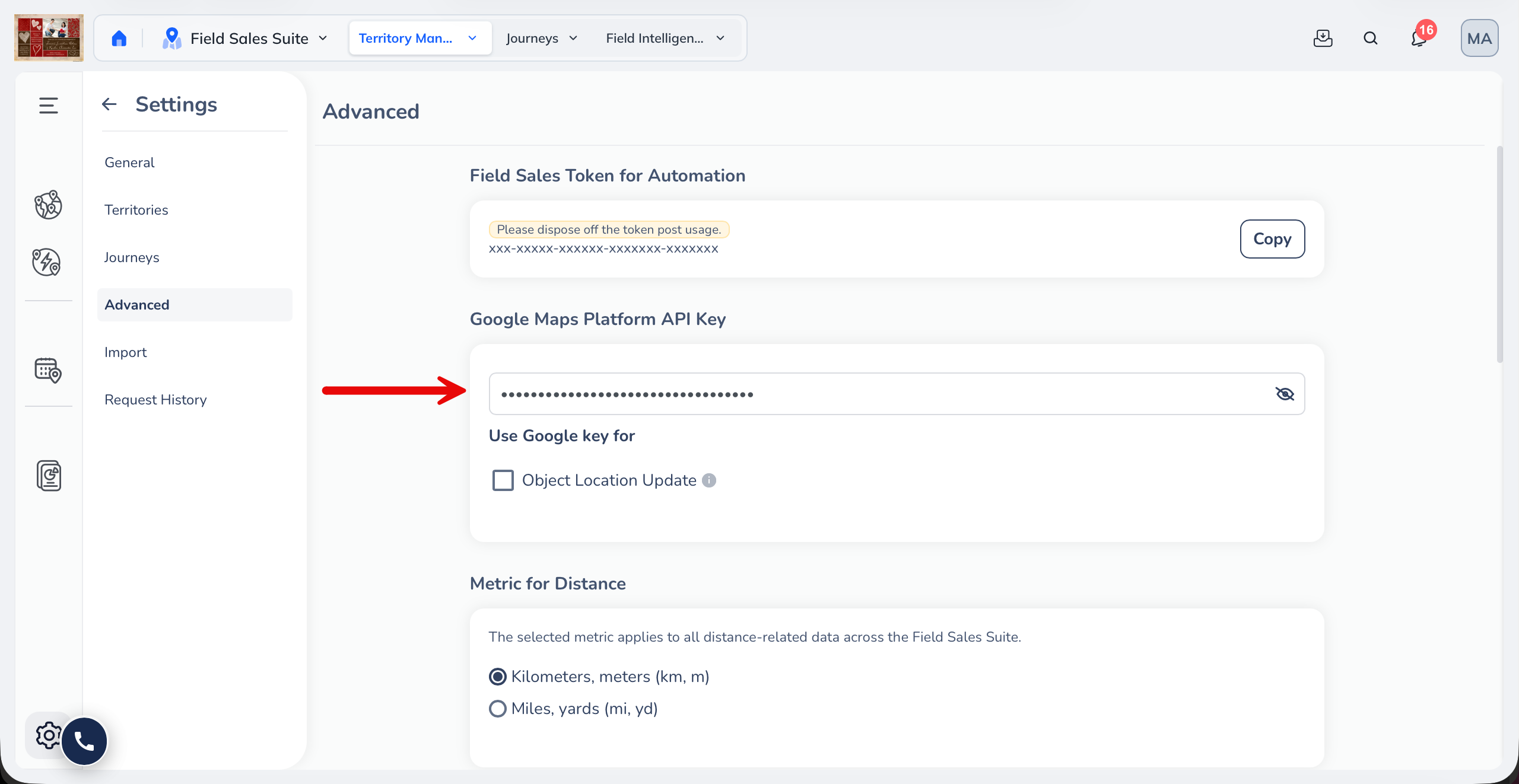The height and width of the screenshot is (784, 1519).
Task: Toggle the hamburger sidebar menu
Action: [x=49, y=106]
